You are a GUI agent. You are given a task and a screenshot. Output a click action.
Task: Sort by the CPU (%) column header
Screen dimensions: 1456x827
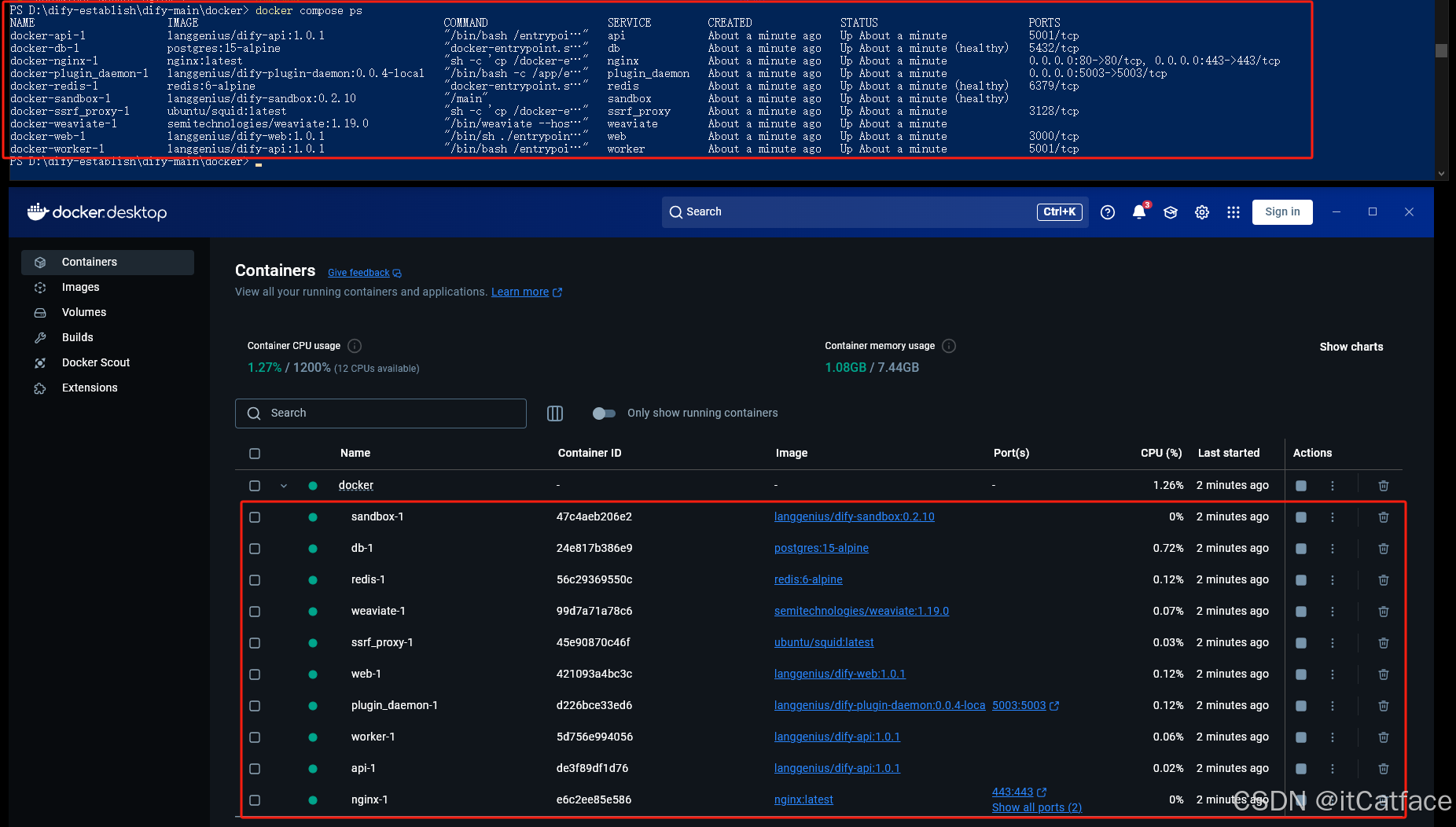[1161, 454]
